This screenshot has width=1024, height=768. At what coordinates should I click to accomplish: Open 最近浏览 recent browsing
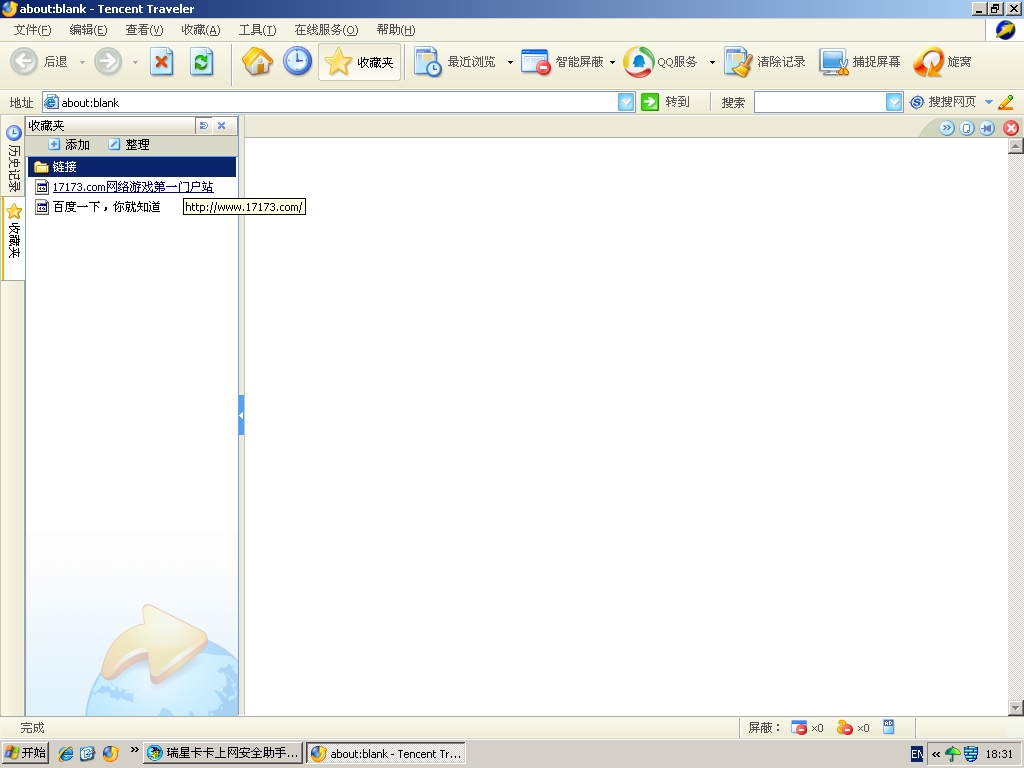(x=455, y=62)
